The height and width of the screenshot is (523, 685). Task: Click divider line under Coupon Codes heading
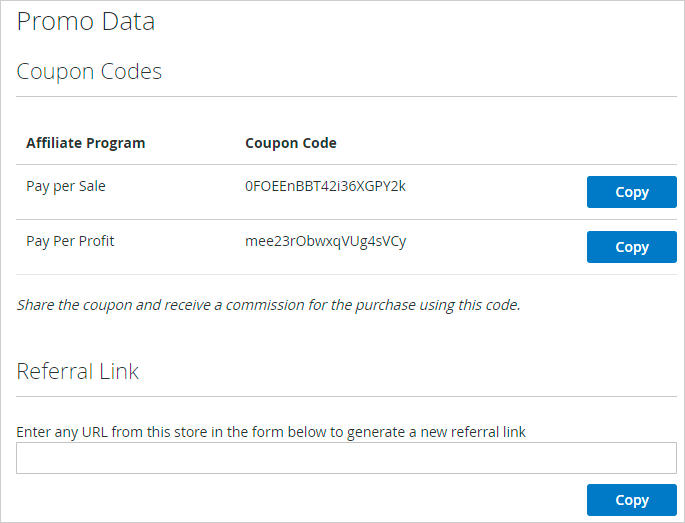click(x=346, y=97)
